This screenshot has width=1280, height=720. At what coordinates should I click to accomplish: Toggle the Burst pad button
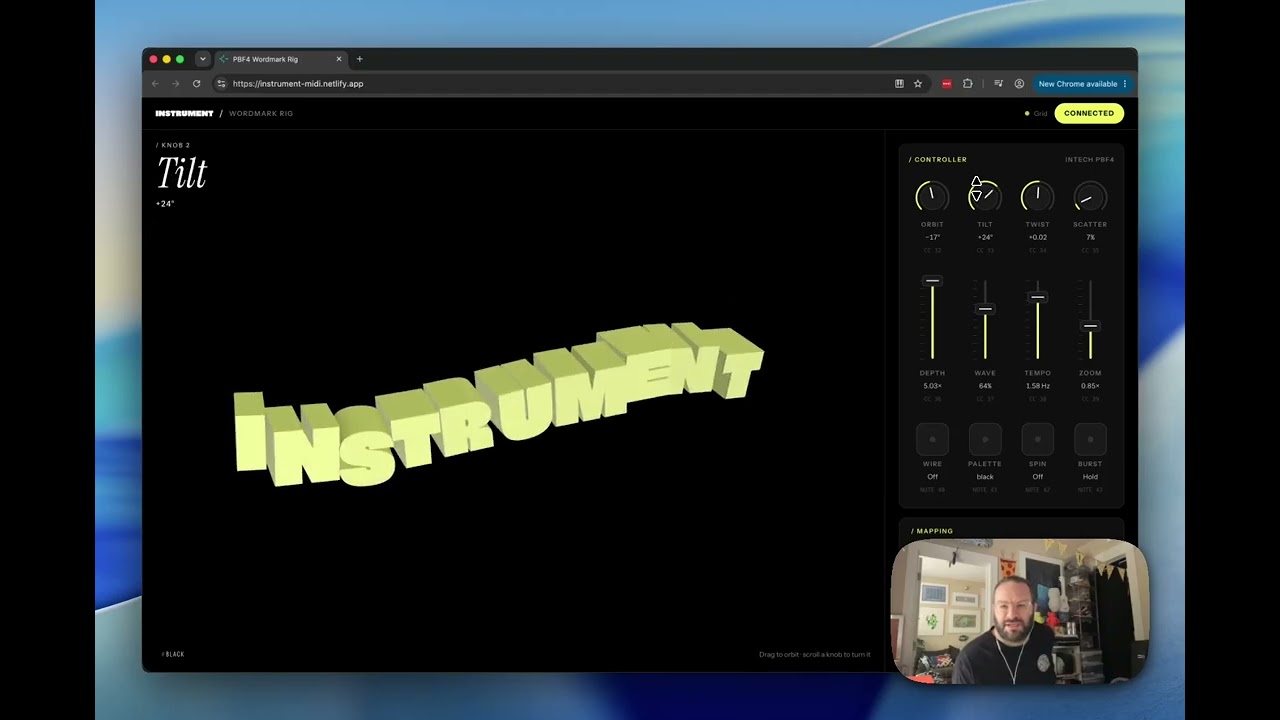pyautogui.click(x=1090, y=439)
